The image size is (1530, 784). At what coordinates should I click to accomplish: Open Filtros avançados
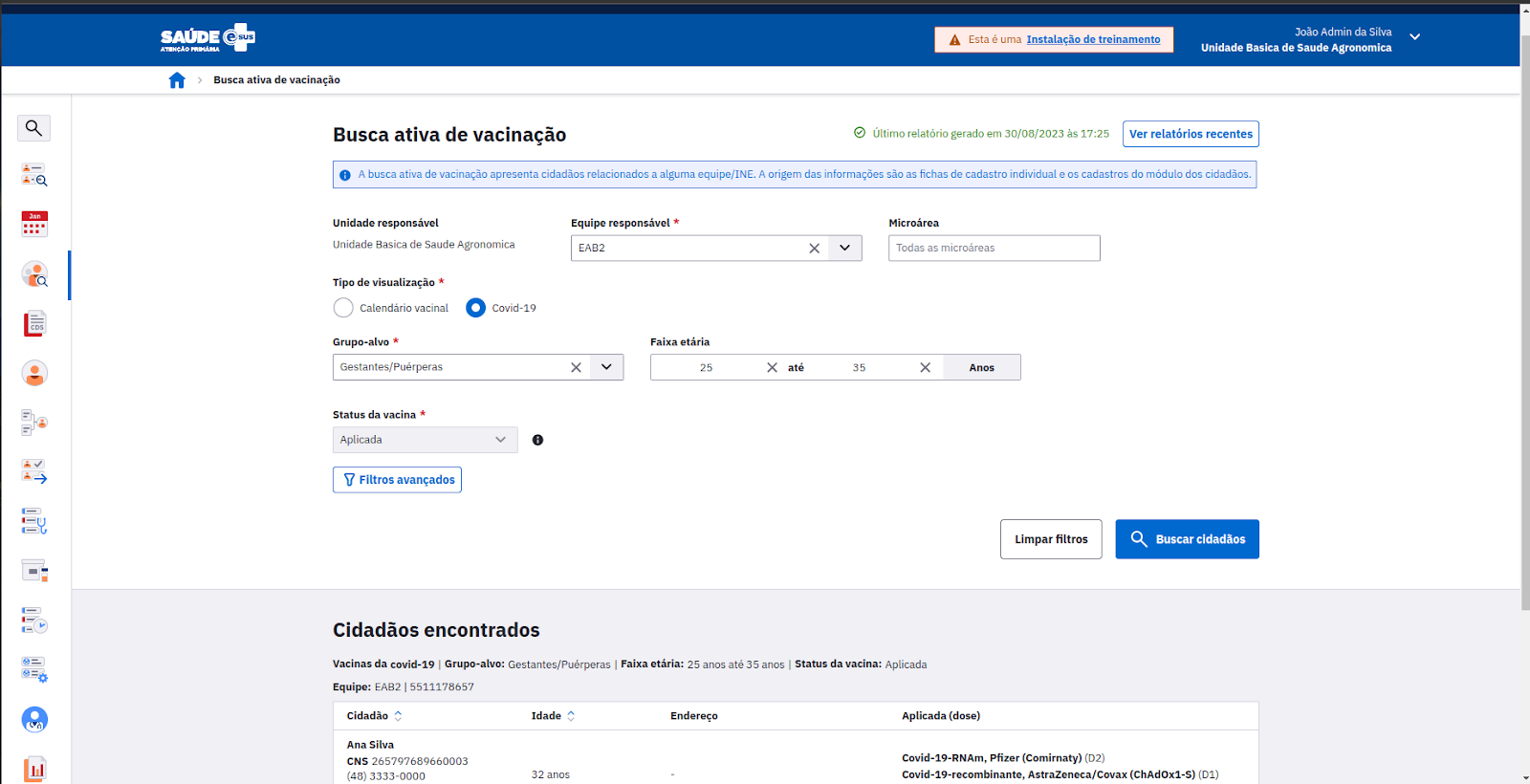[397, 480]
